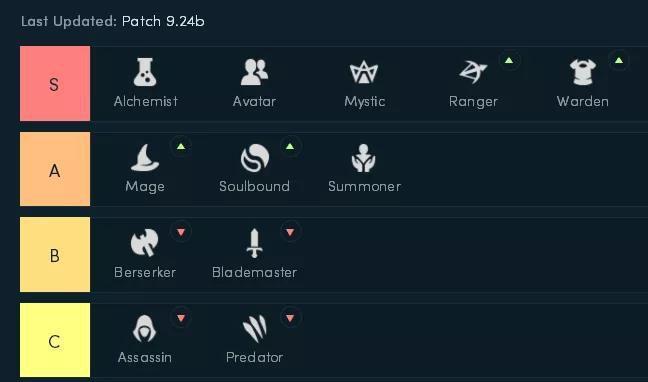Select the orange A tier label
This screenshot has height=382, width=648.
tap(55, 169)
